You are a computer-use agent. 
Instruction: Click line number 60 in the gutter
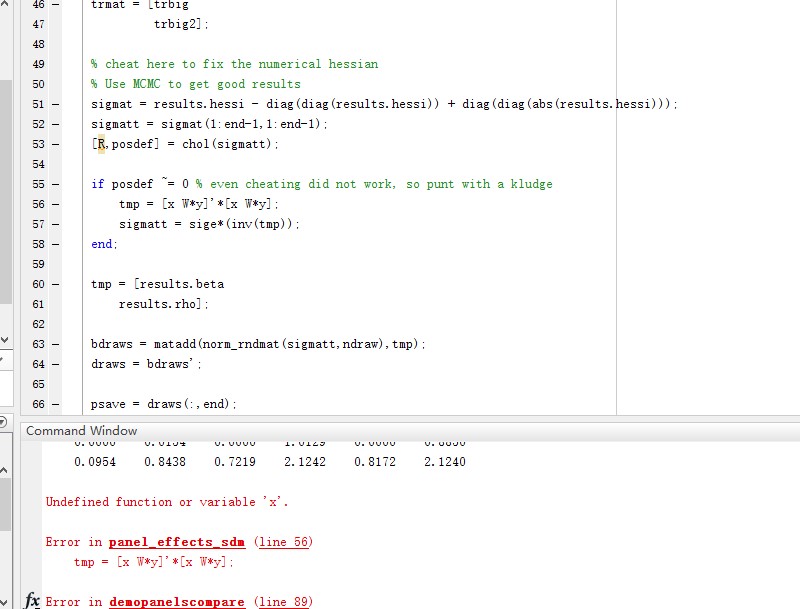point(39,284)
